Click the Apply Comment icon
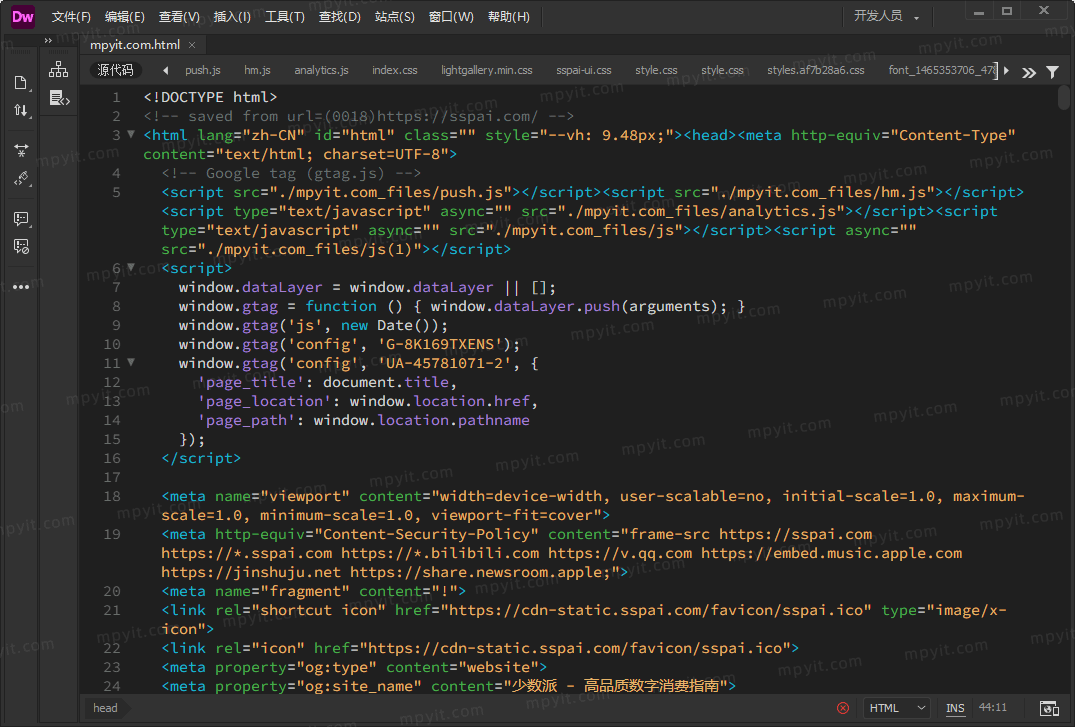The height and width of the screenshot is (727, 1075). [21, 219]
